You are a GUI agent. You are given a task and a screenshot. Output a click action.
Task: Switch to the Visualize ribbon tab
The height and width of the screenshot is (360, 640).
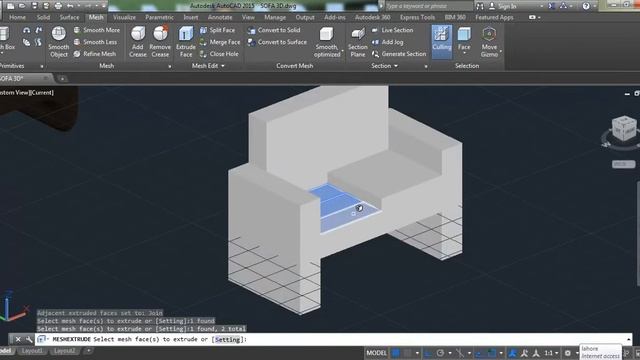124,17
